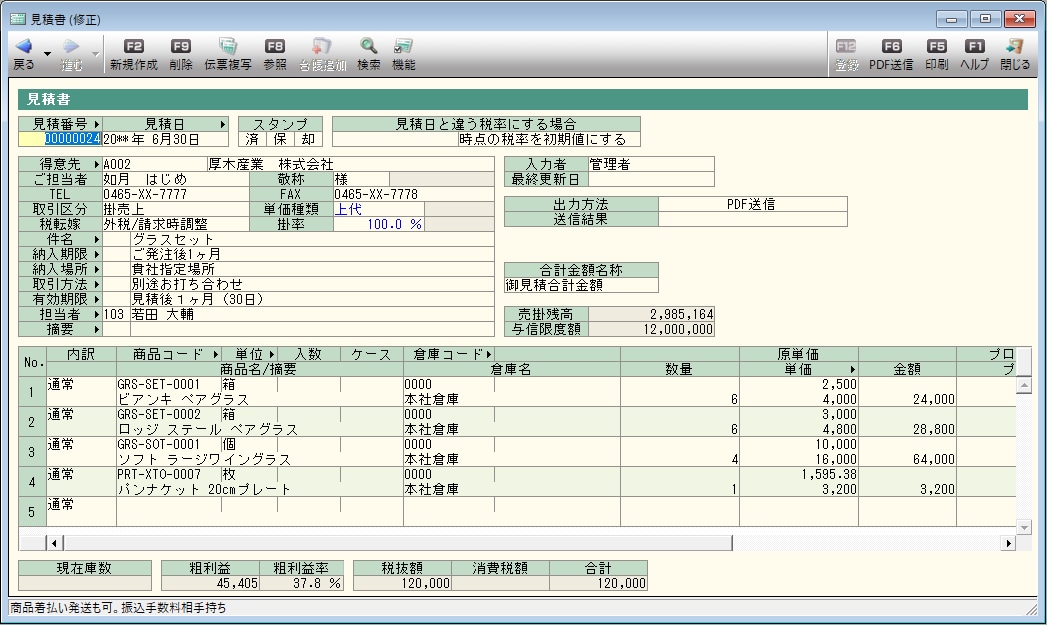The height and width of the screenshot is (625, 1047).
Task: Select table row number 5
Action: pos(31,512)
